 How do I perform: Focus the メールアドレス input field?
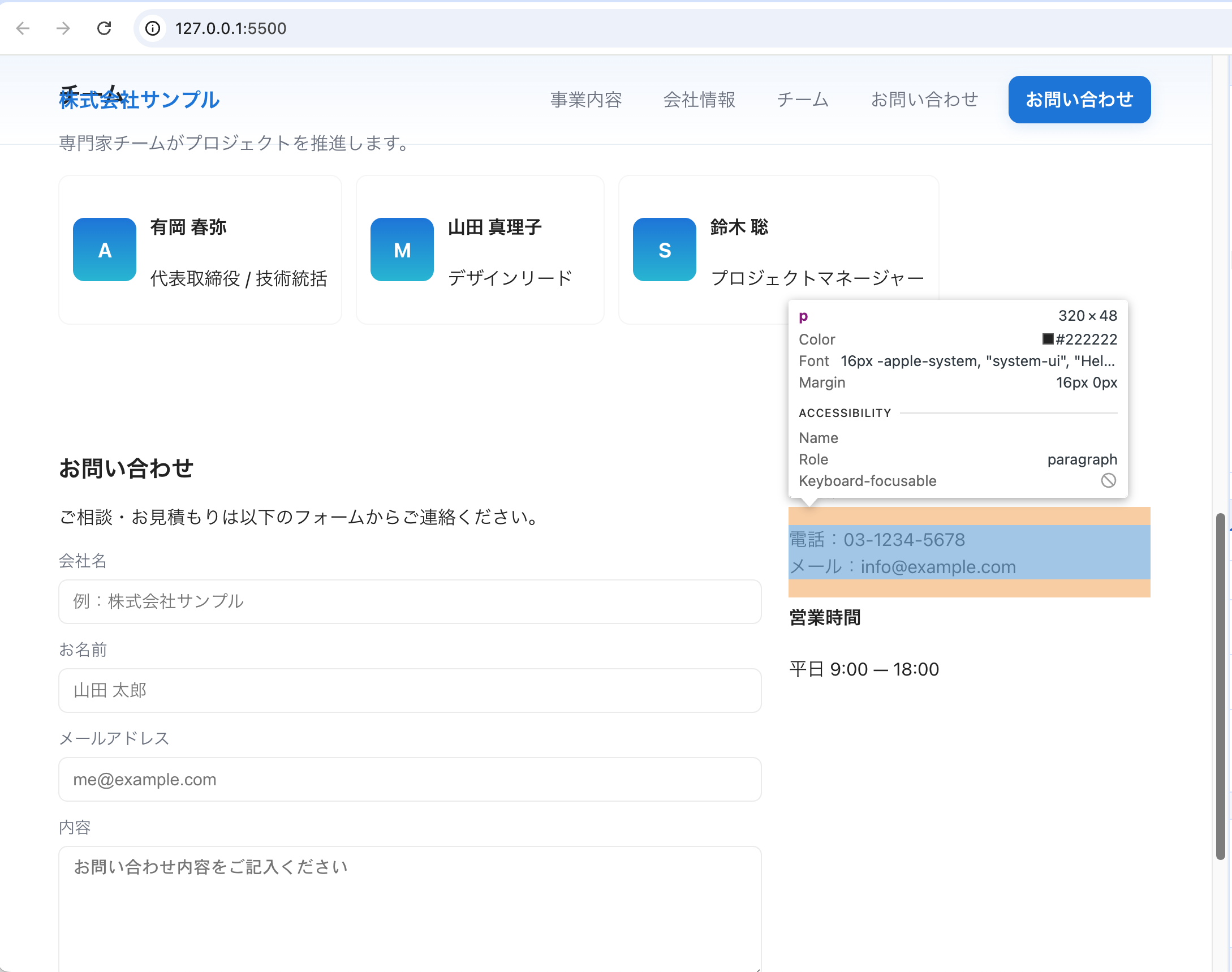(x=410, y=779)
